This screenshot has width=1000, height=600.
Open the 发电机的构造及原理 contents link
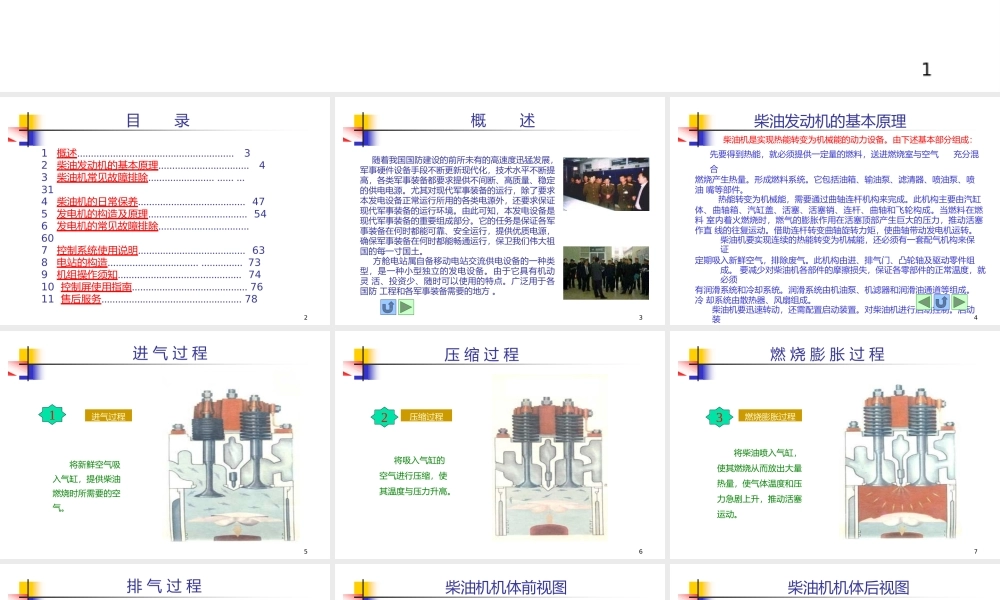102,214
